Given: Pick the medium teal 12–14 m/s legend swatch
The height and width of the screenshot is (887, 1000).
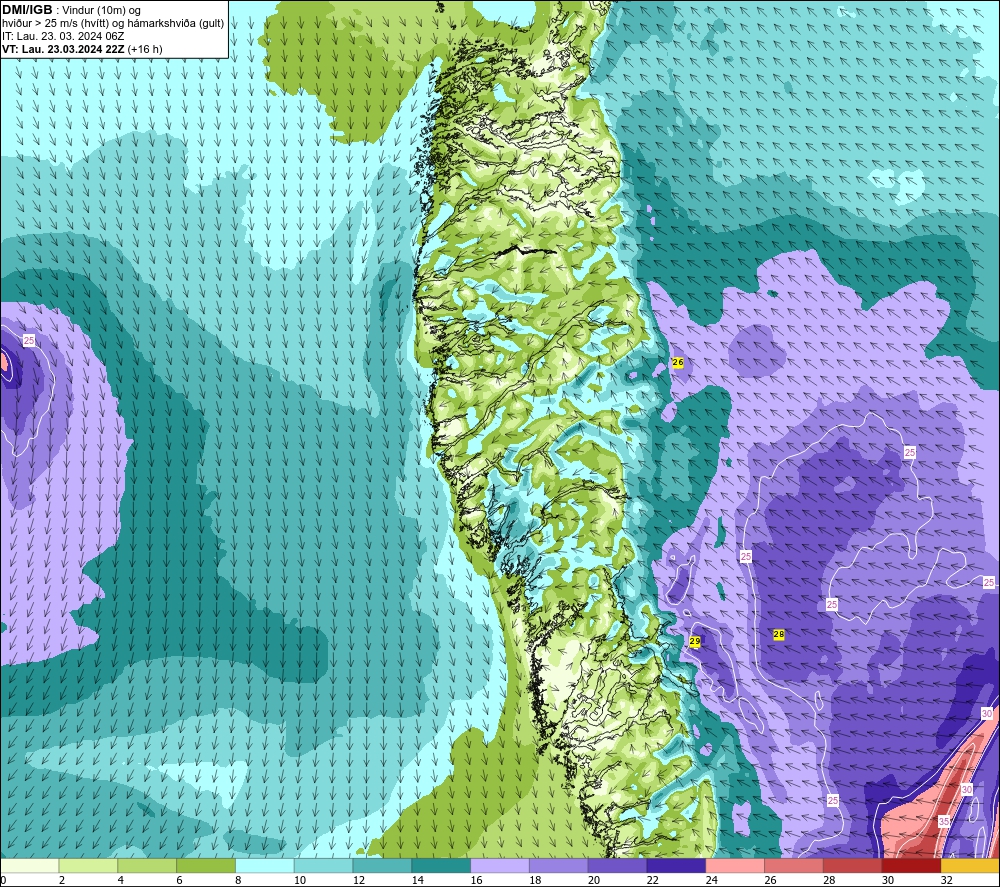Looking at the screenshot, I should tap(382, 865).
